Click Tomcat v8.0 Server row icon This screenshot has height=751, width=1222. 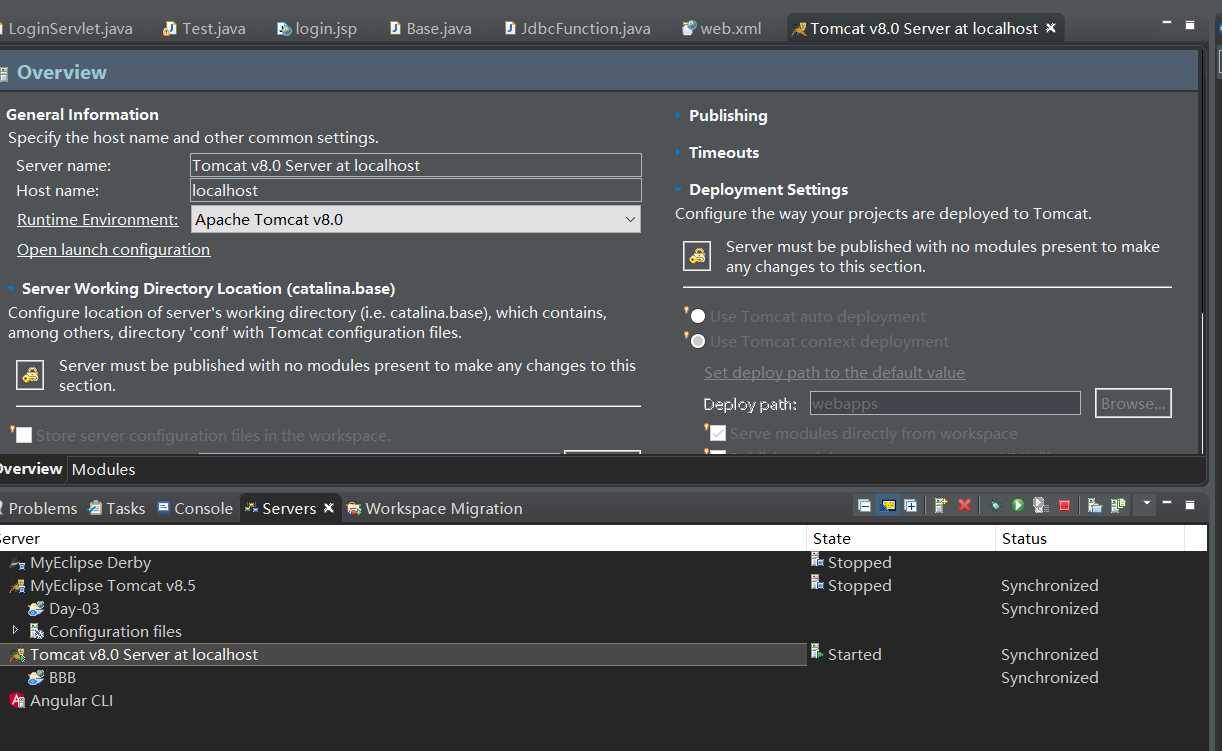17,655
